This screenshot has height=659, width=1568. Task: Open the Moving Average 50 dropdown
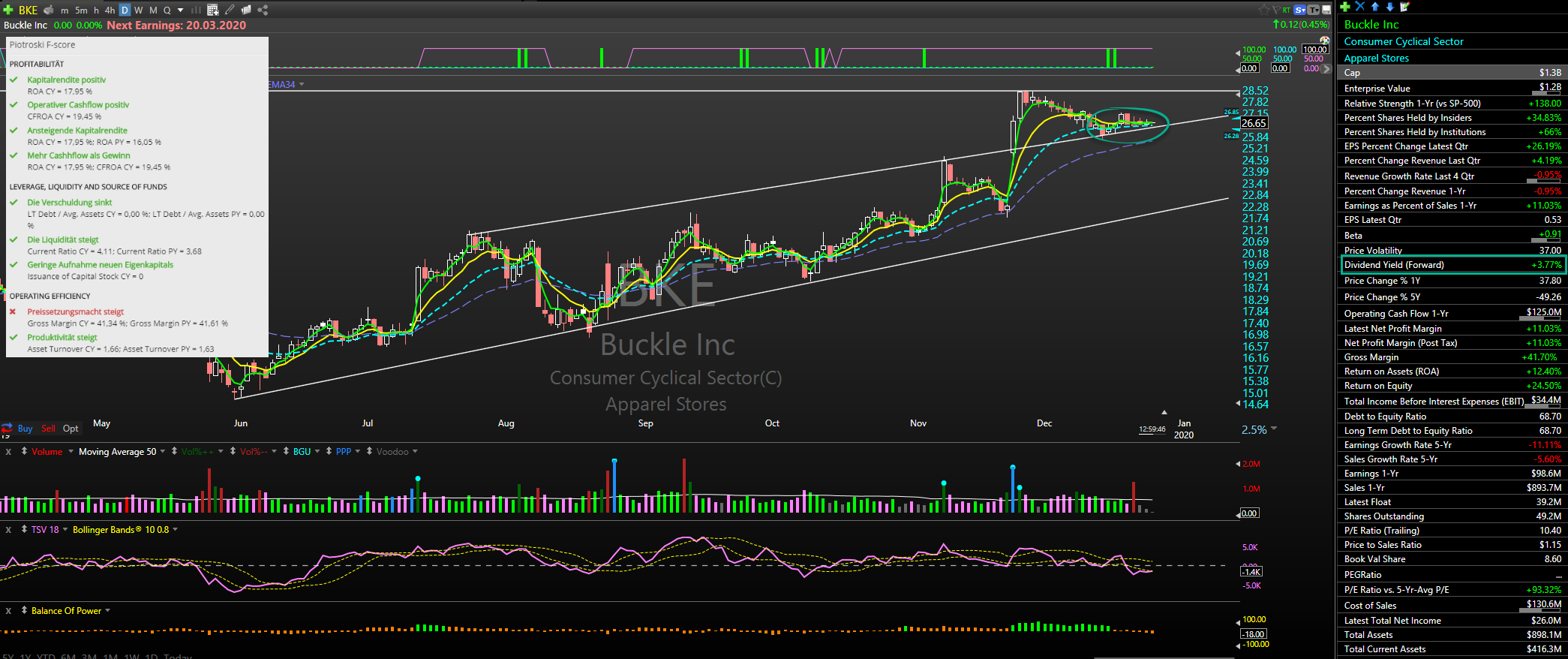point(163,451)
